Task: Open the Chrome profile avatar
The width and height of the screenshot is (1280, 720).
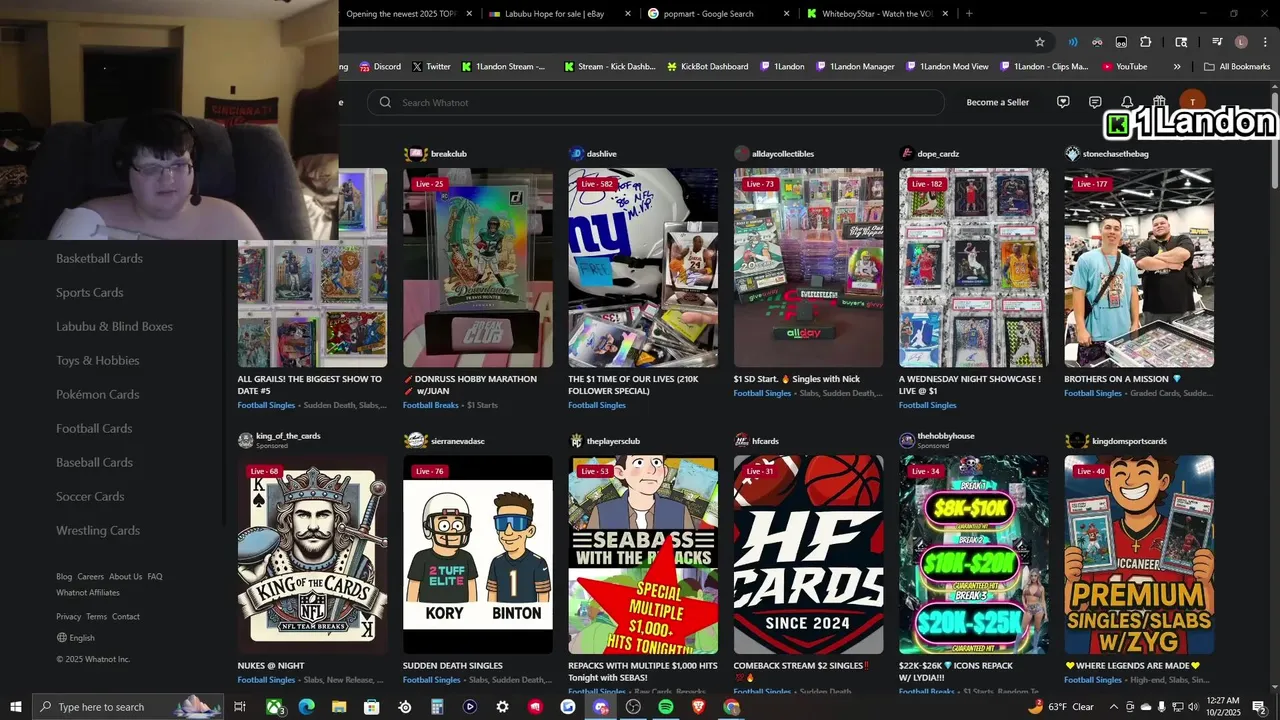Action: click(1241, 42)
